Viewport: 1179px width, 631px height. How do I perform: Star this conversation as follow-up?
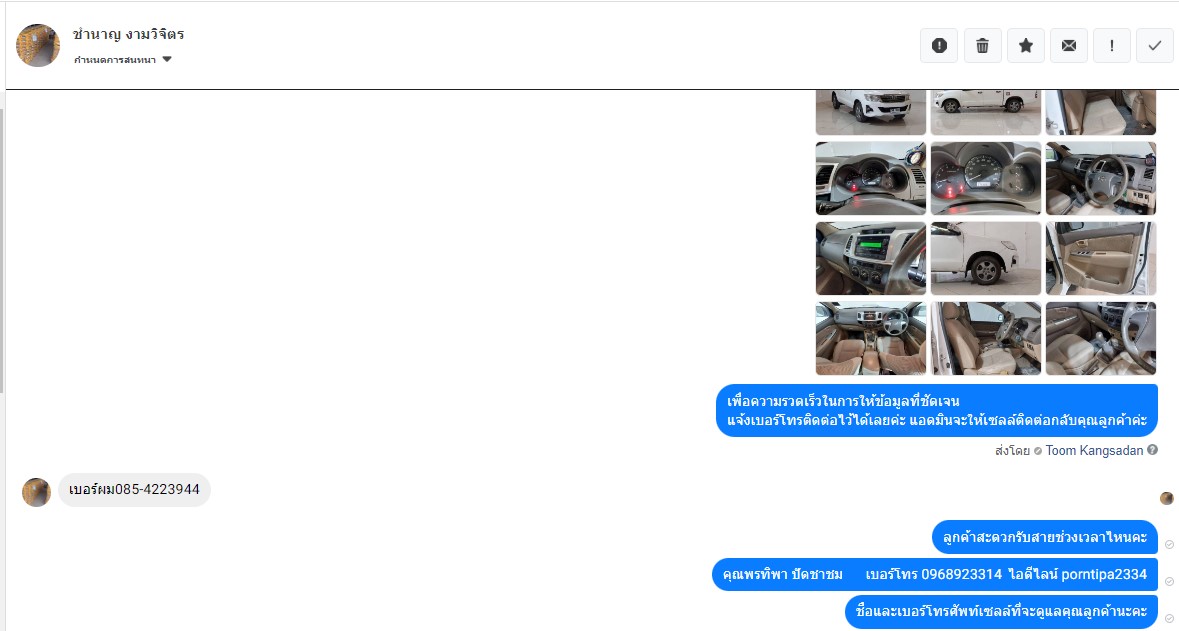coord(1026,46)
